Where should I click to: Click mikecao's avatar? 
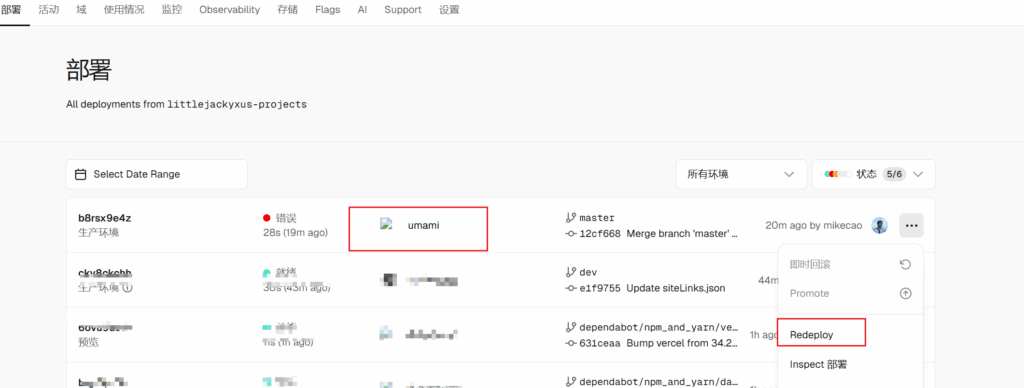(880, 225)
